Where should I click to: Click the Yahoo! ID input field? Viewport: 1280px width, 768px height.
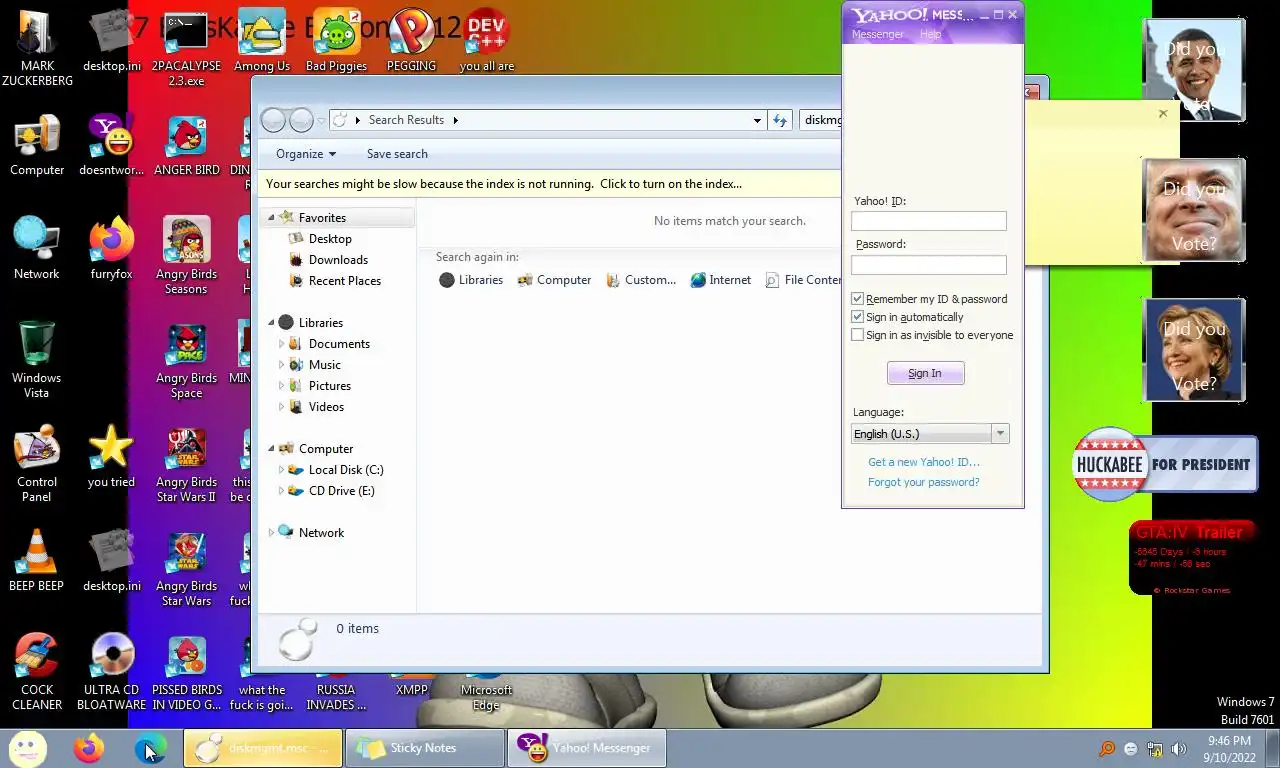click(929, 221)
